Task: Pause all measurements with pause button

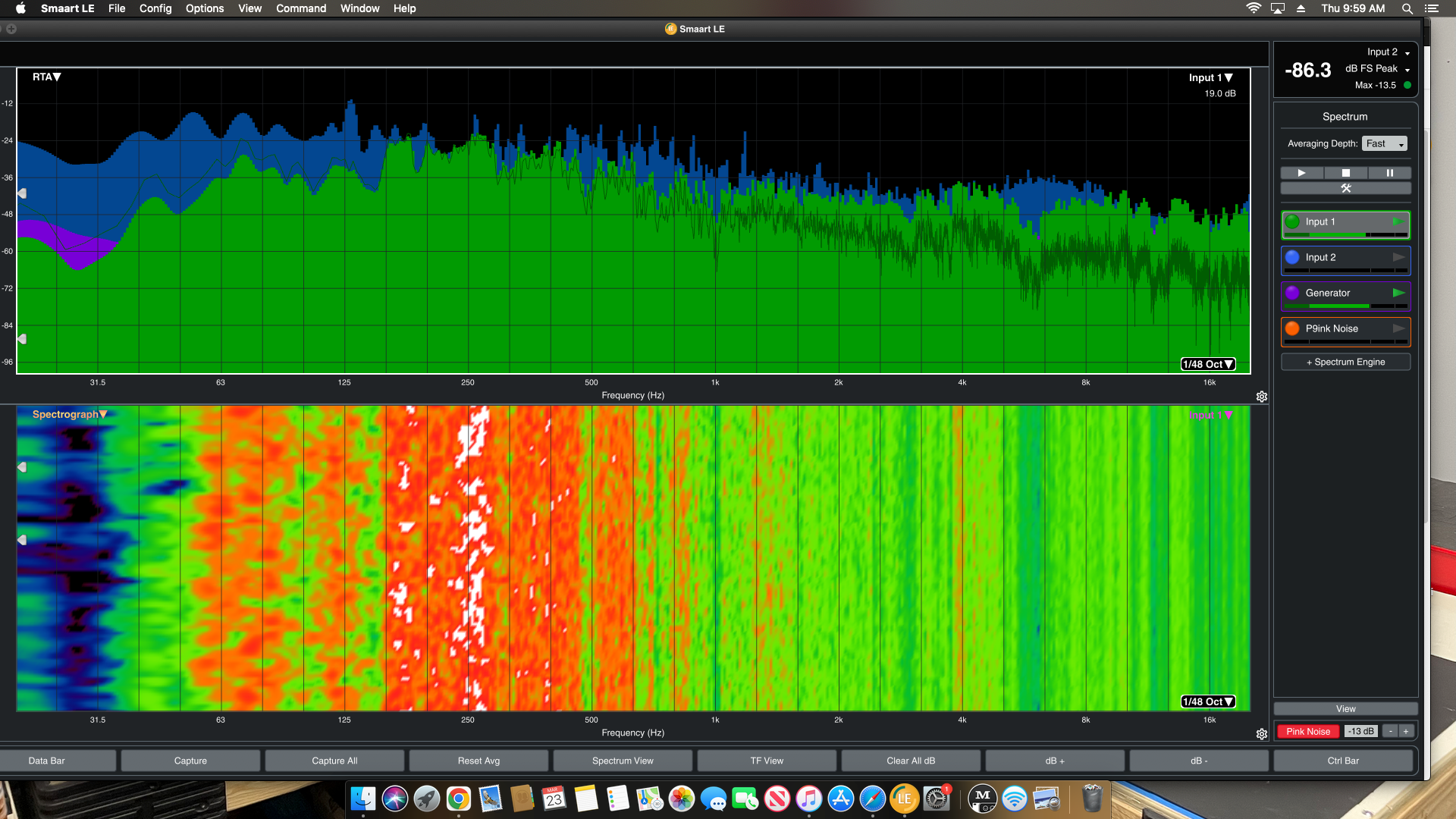Action: [1389, 173]
